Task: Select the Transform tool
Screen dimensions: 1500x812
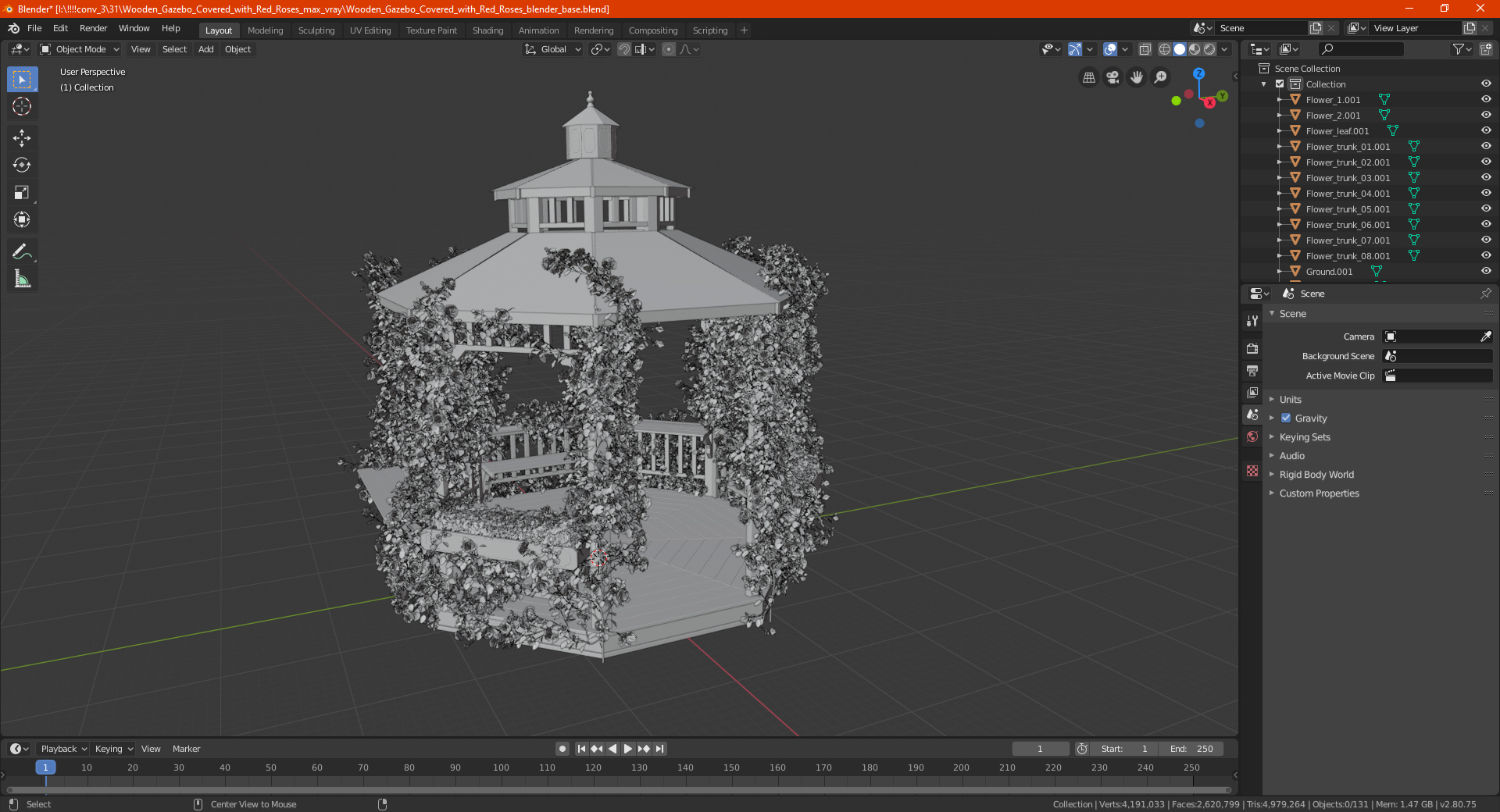Action: coord(22,220)
